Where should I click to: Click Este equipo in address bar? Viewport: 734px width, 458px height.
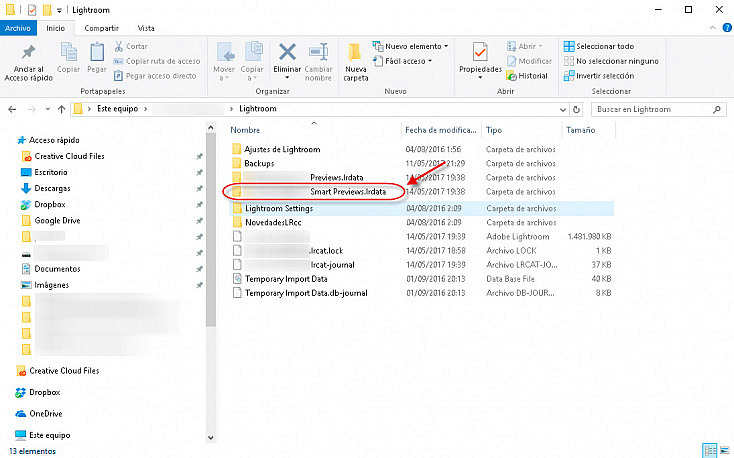[x=117, y=109]
